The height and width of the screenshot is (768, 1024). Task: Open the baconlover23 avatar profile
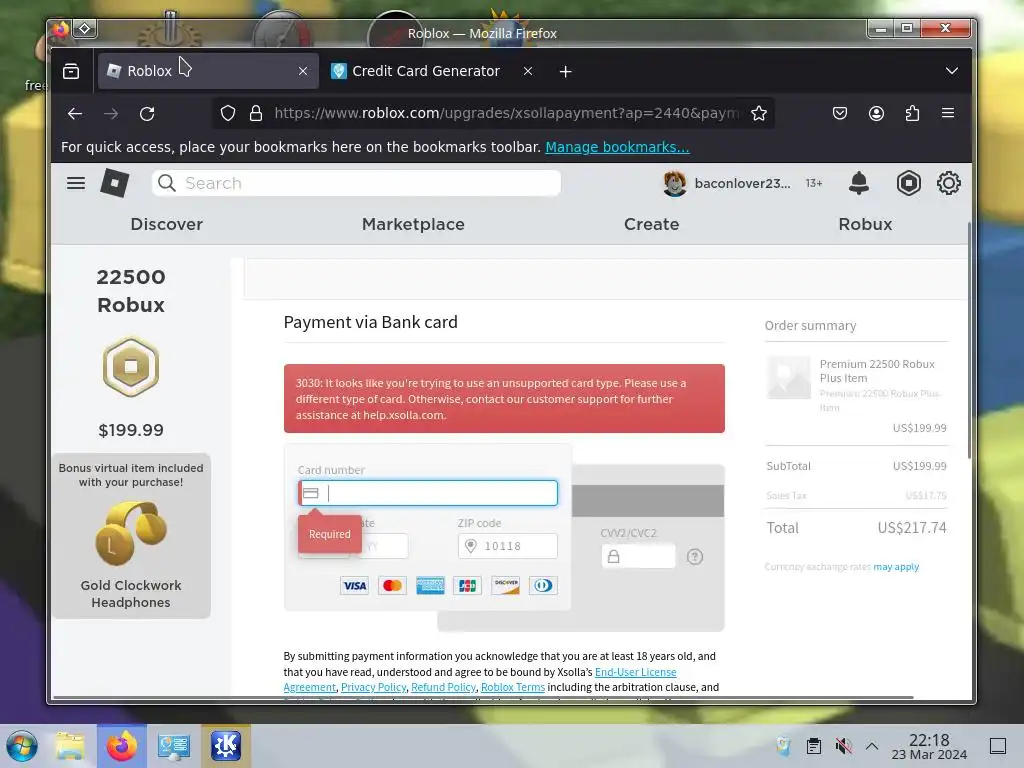tap(674, 184)
